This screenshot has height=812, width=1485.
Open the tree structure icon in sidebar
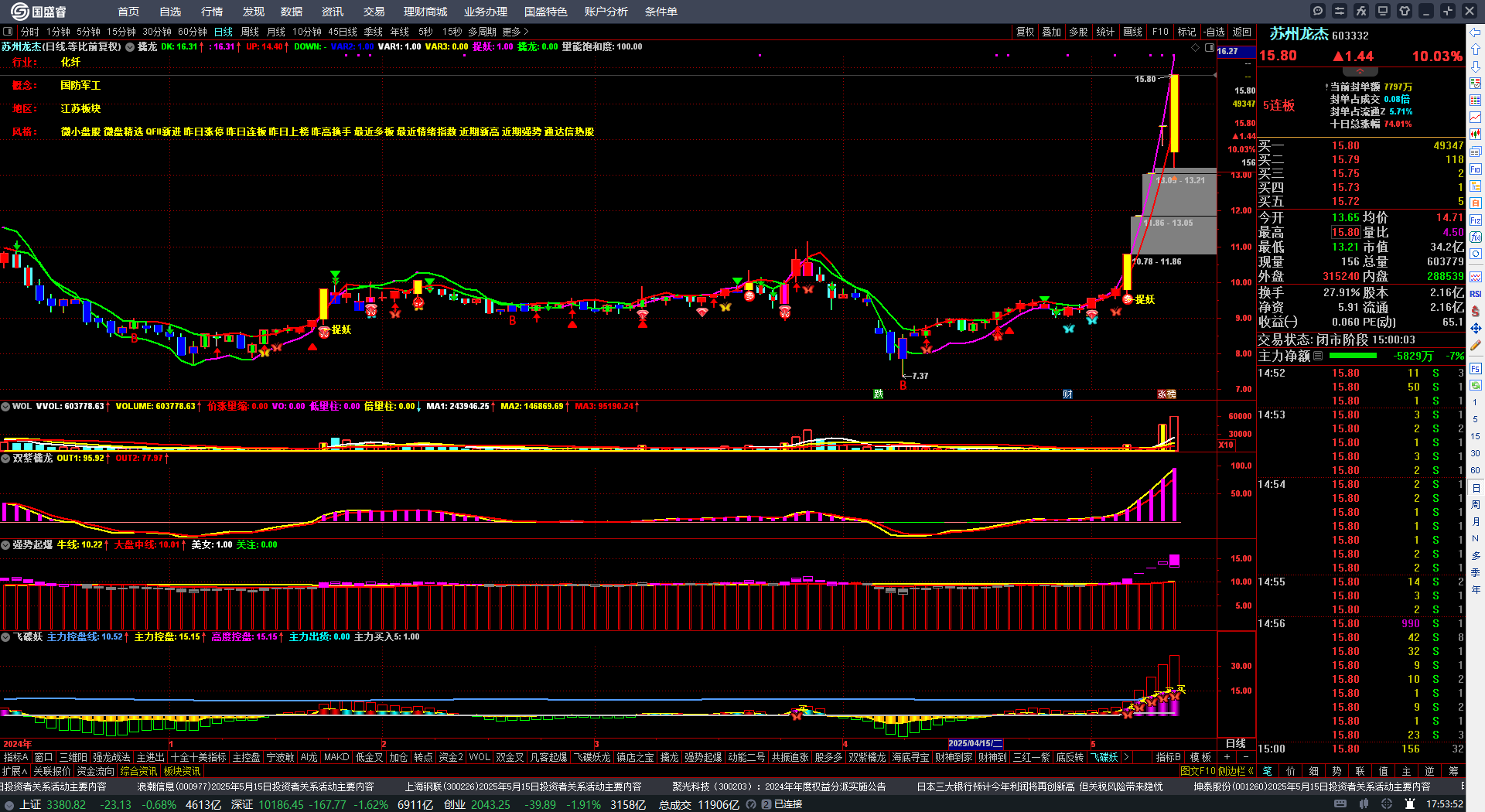(1476, 186)
